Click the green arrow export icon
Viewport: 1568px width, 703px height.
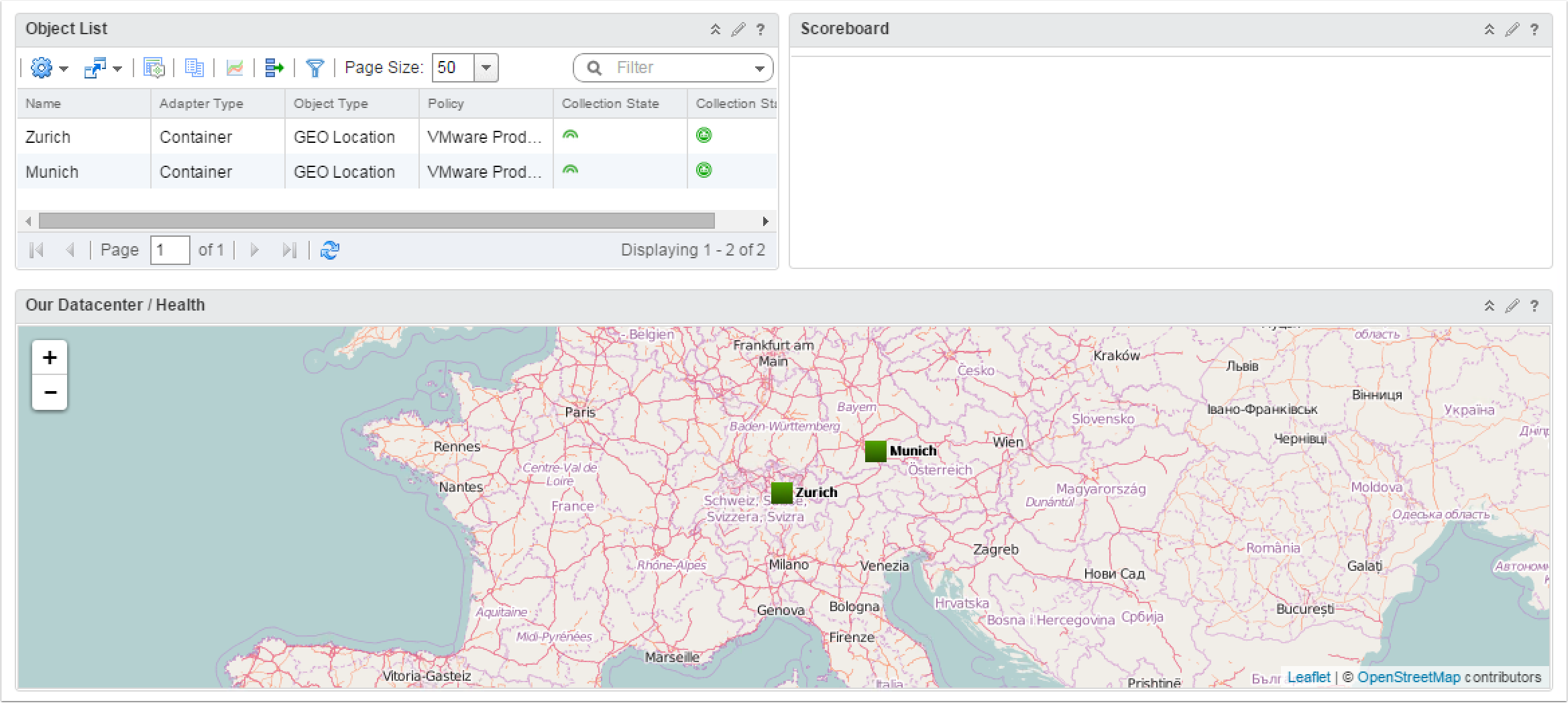274,68
